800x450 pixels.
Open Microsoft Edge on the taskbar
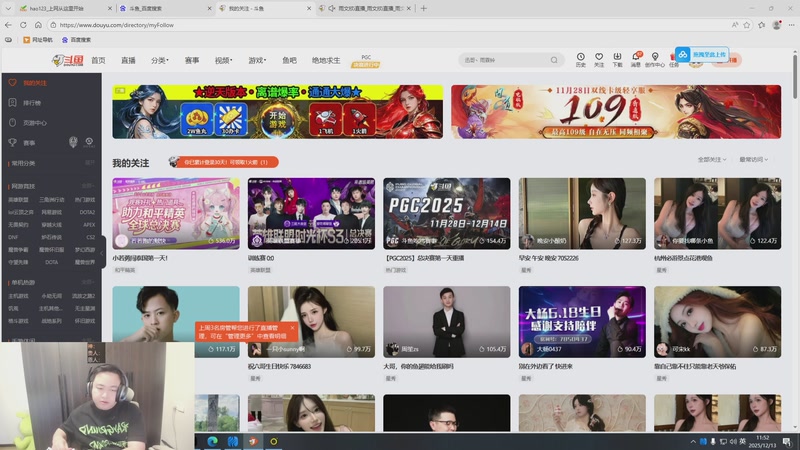[212, 441]
